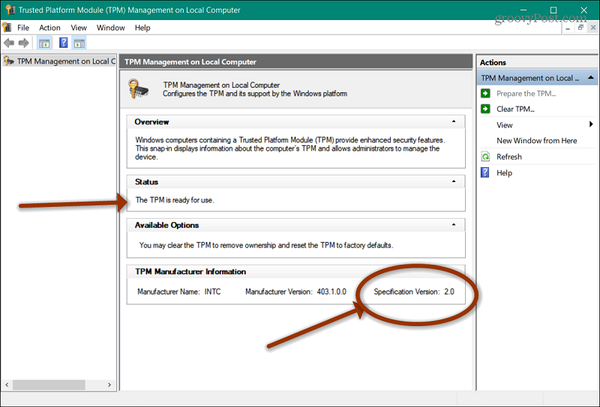Collapse the TPM Management actions group header
The image size is (600, 407).
[587, 77]
